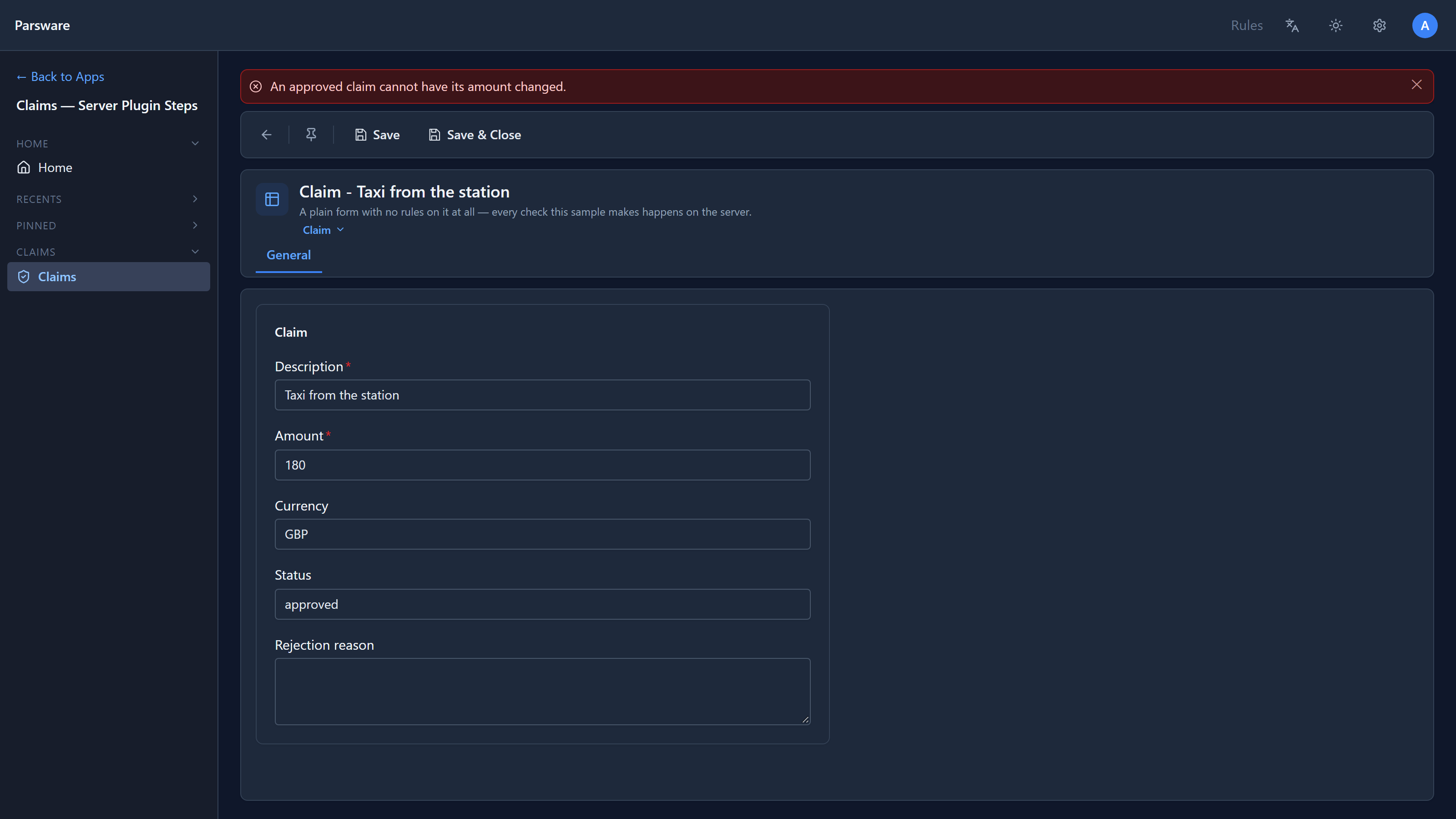This screenshot has width=1456, height=819.
Task: Click into the Rejection reason textarea
Action: click(542, 691)
